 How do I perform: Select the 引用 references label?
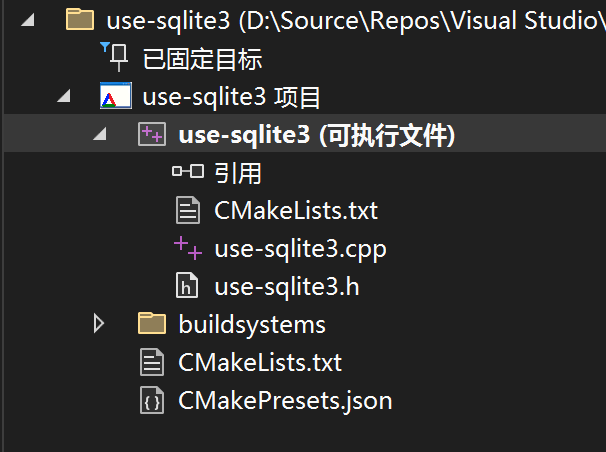tap(238, 174)
